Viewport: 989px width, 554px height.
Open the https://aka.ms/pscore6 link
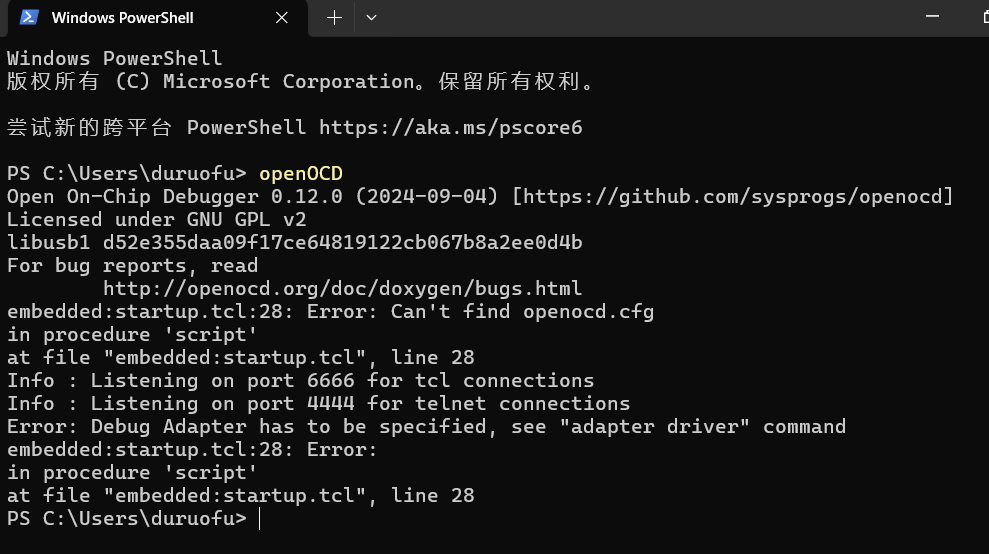(450, 127)
